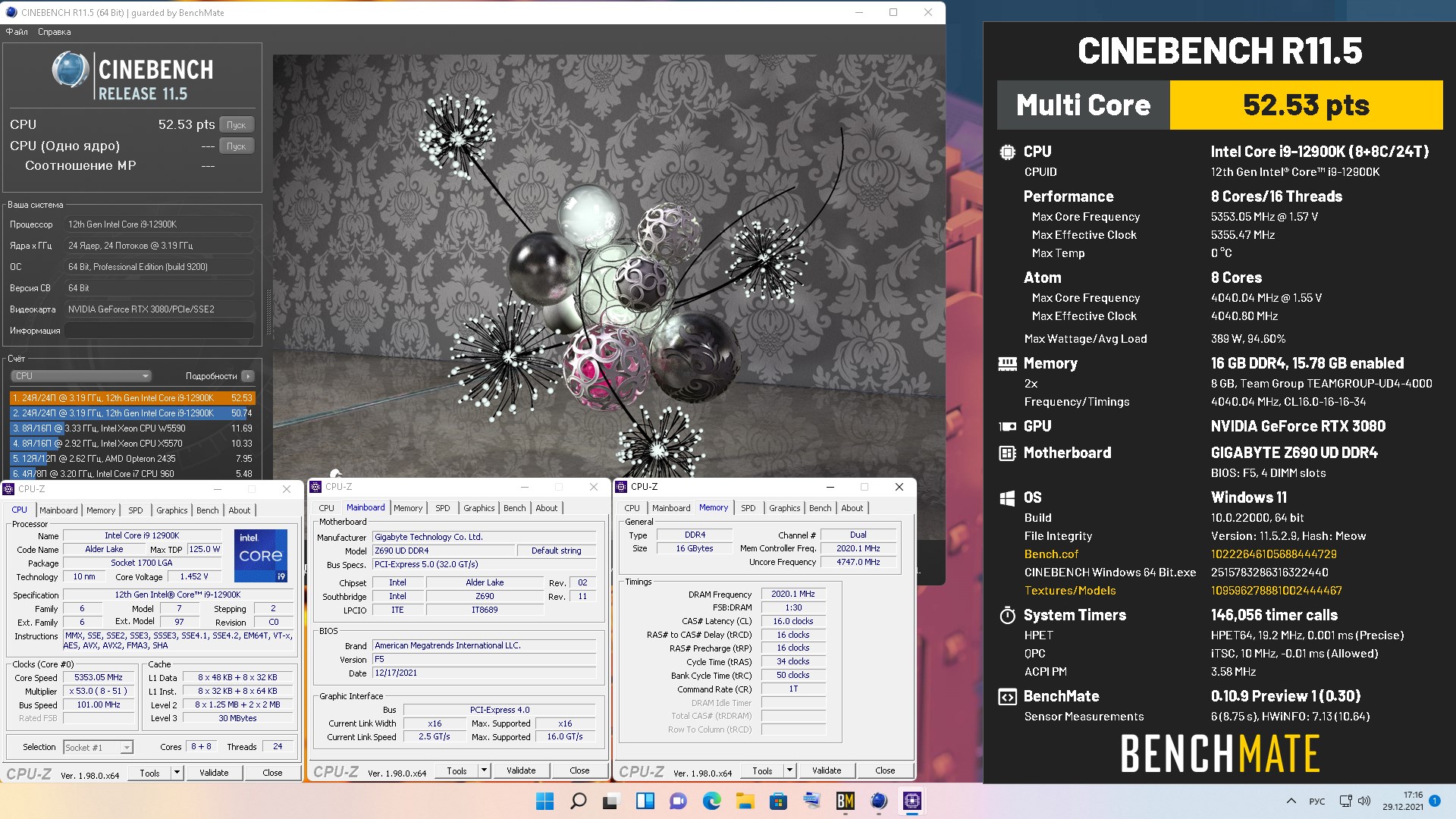The width and height of the screenshot is (1456, 819).
Task: Open network status tray icon
Action: 1345,801
